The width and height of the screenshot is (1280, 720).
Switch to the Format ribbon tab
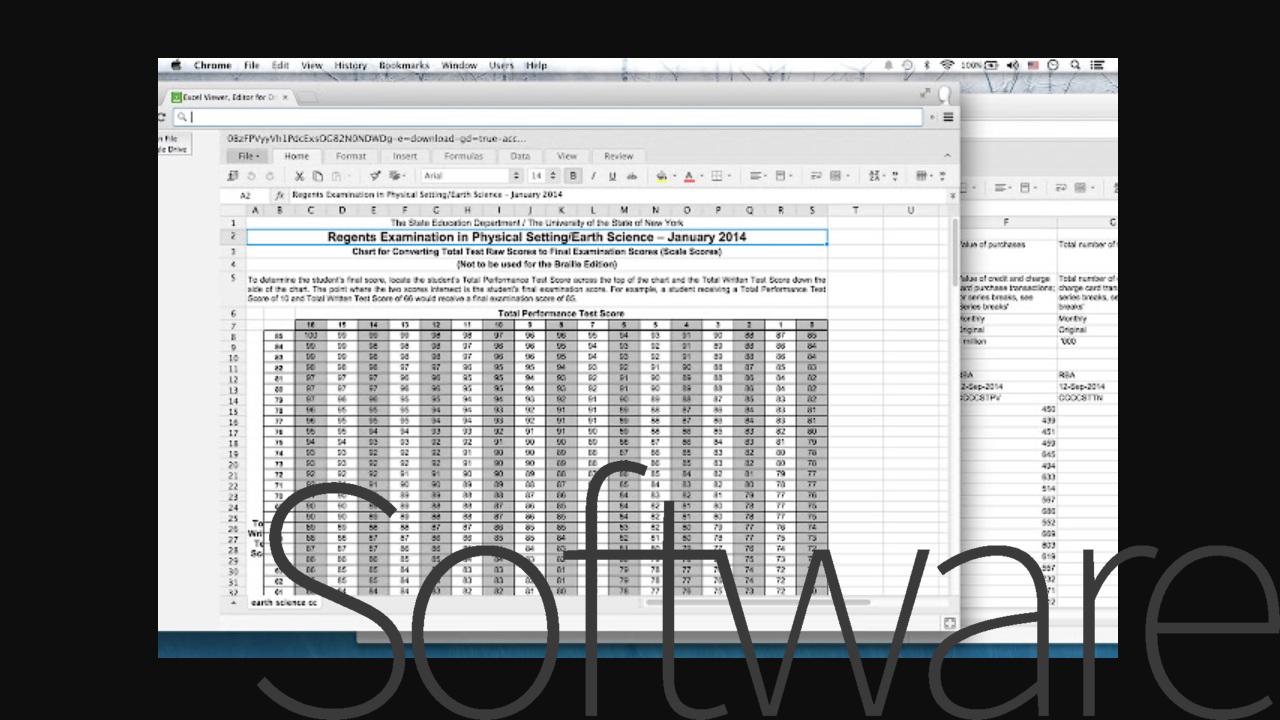tap(351, 156)
